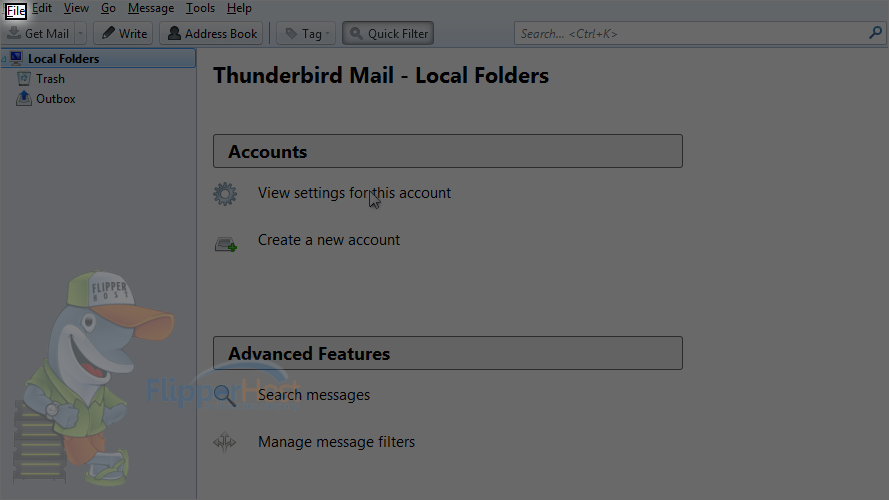Viewport: 889px width, 500px height.
Task: Open the Help menu
Action: click(x=239, y=9)
